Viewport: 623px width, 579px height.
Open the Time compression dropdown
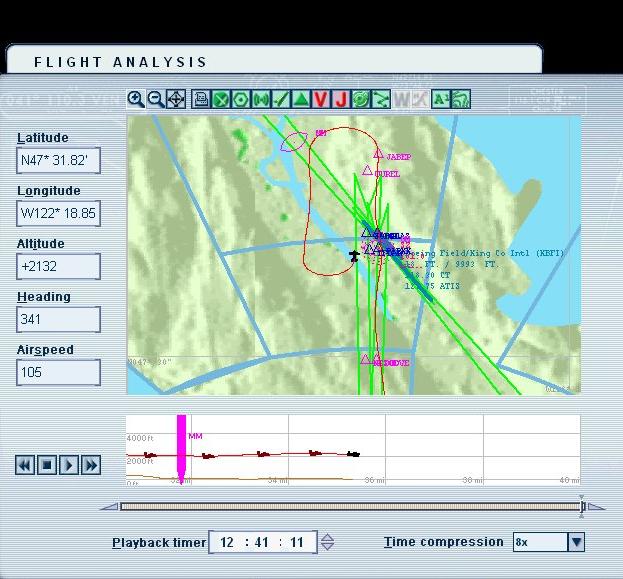(575, 542)
